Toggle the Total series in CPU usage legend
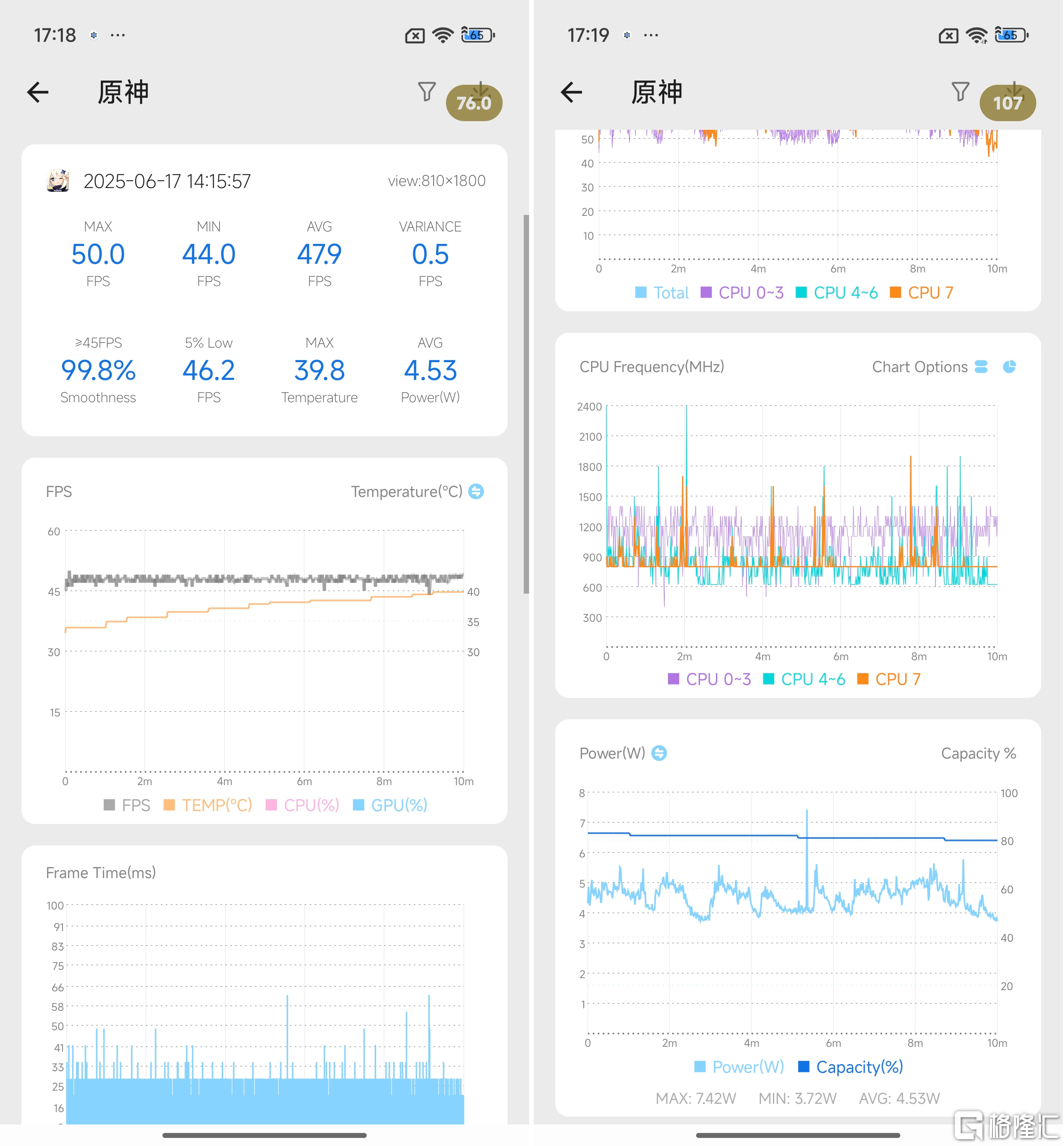This screenshot has height=1146, width=1064. pos(661,293)
